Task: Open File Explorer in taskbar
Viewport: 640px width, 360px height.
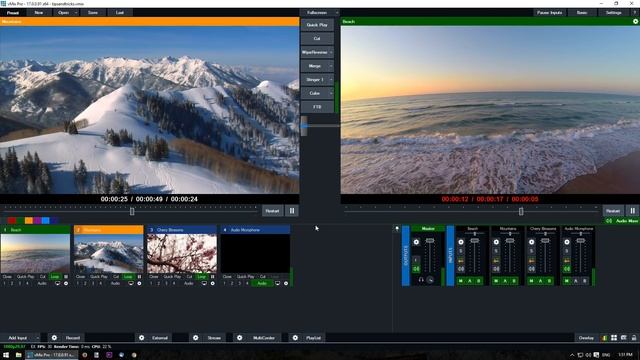Action: pos(18,355)
